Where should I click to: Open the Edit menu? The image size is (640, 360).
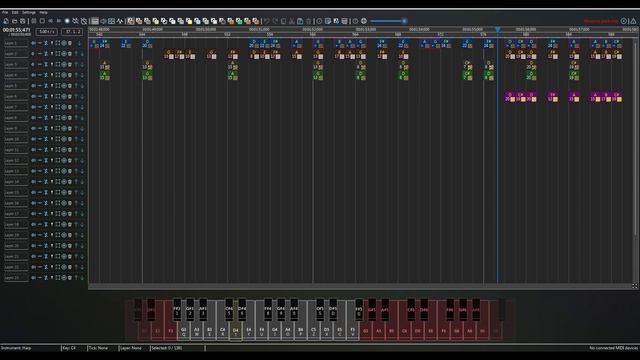[x=15, y=12]
